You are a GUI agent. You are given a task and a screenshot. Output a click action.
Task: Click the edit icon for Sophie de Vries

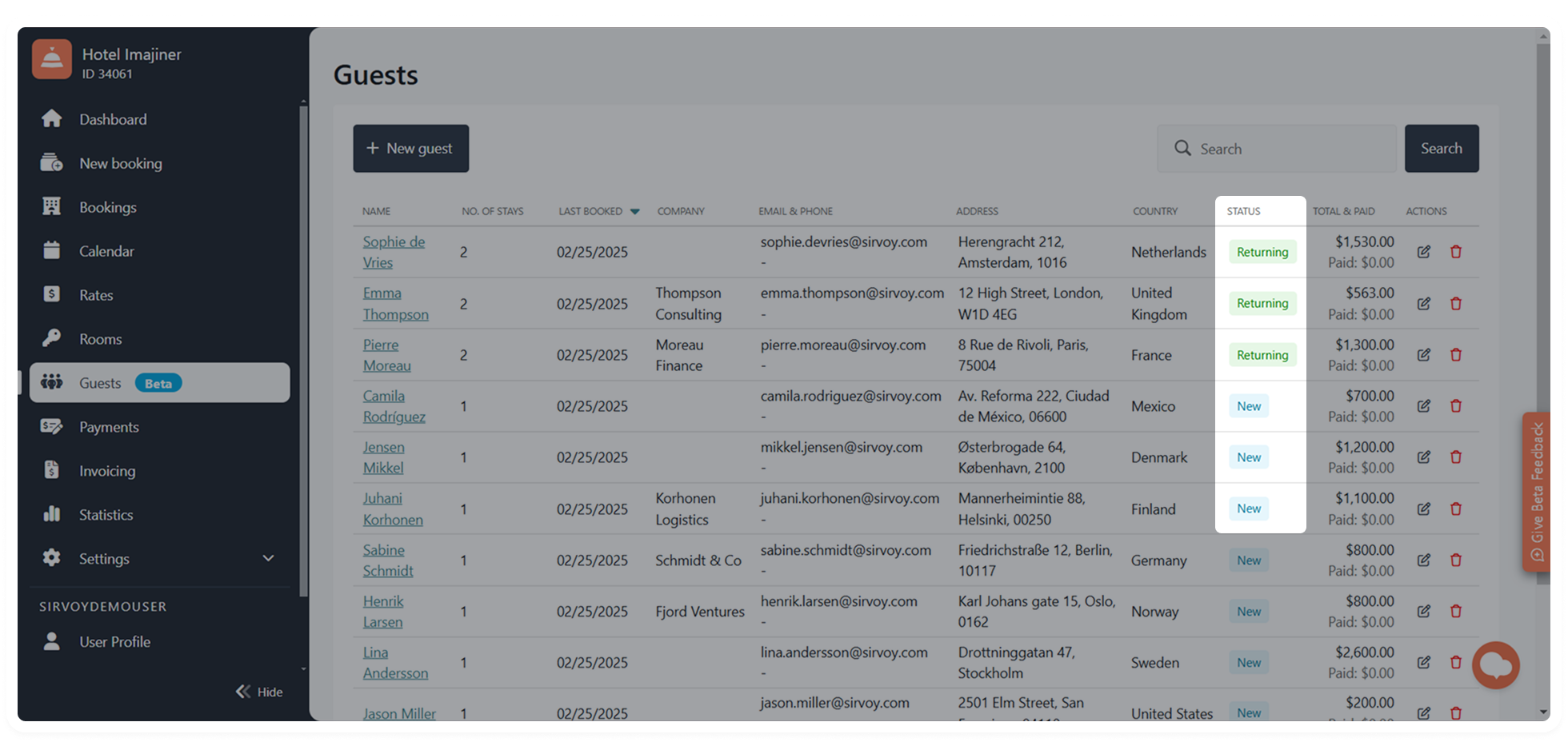[1424, 252]
